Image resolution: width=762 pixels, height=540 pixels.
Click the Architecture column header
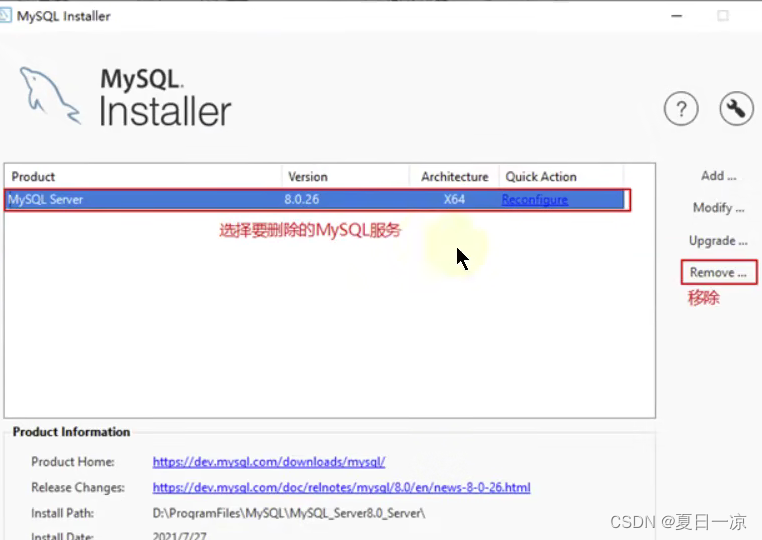[454, 176]
